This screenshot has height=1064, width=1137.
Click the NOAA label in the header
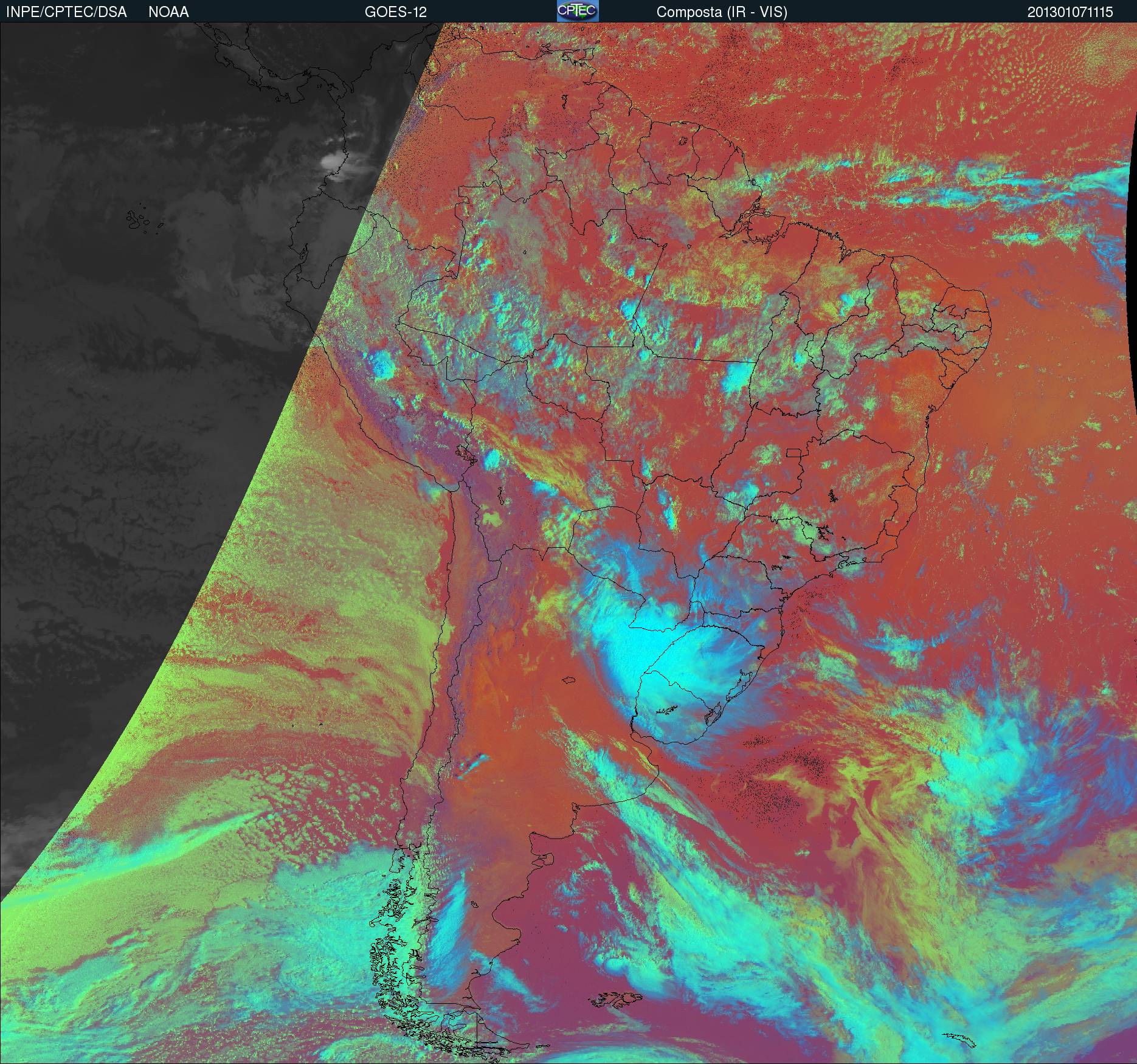pos(168,12)
